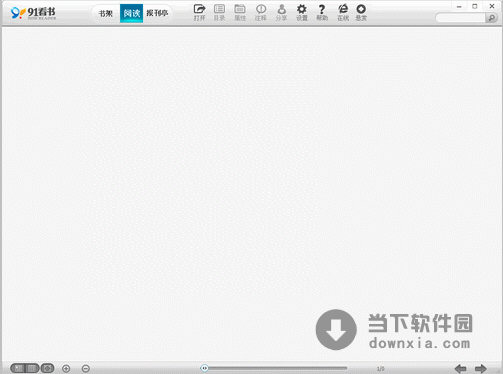Open the 属性 properties icon
Screen dimensions: 503x374
240,13
